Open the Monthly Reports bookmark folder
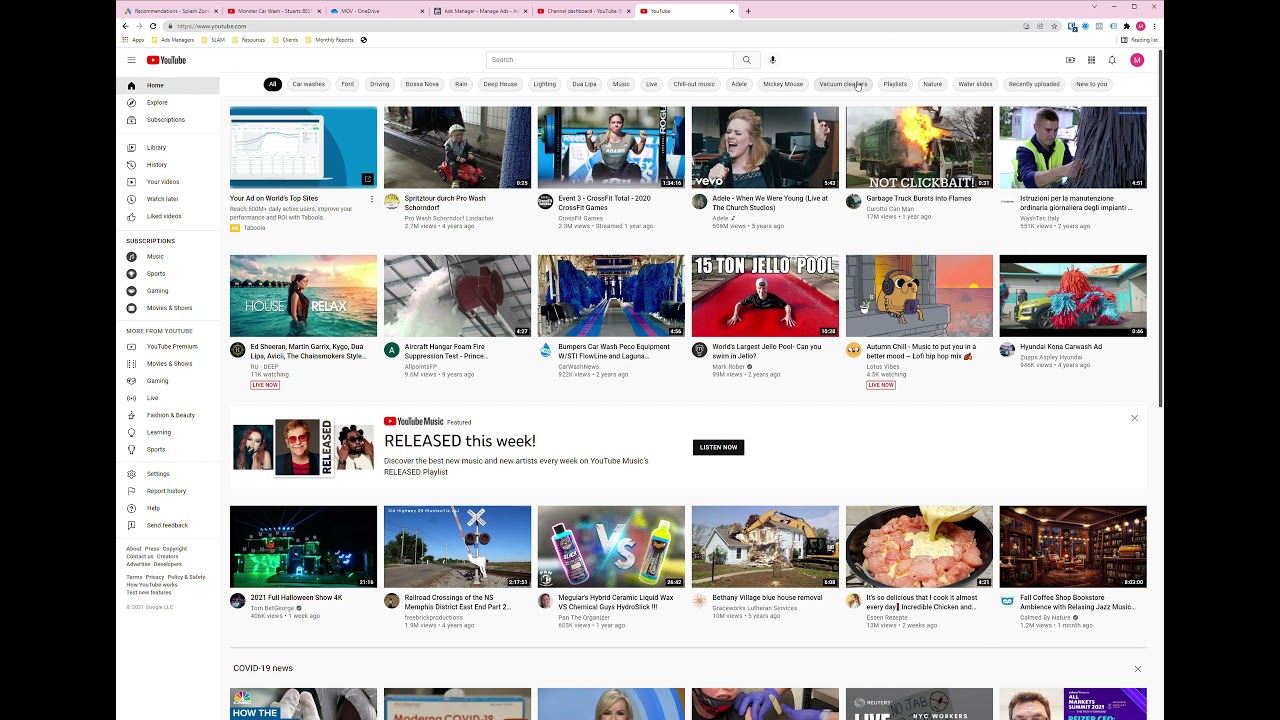This screenshot has width=1280, height=720. point(331,40)
